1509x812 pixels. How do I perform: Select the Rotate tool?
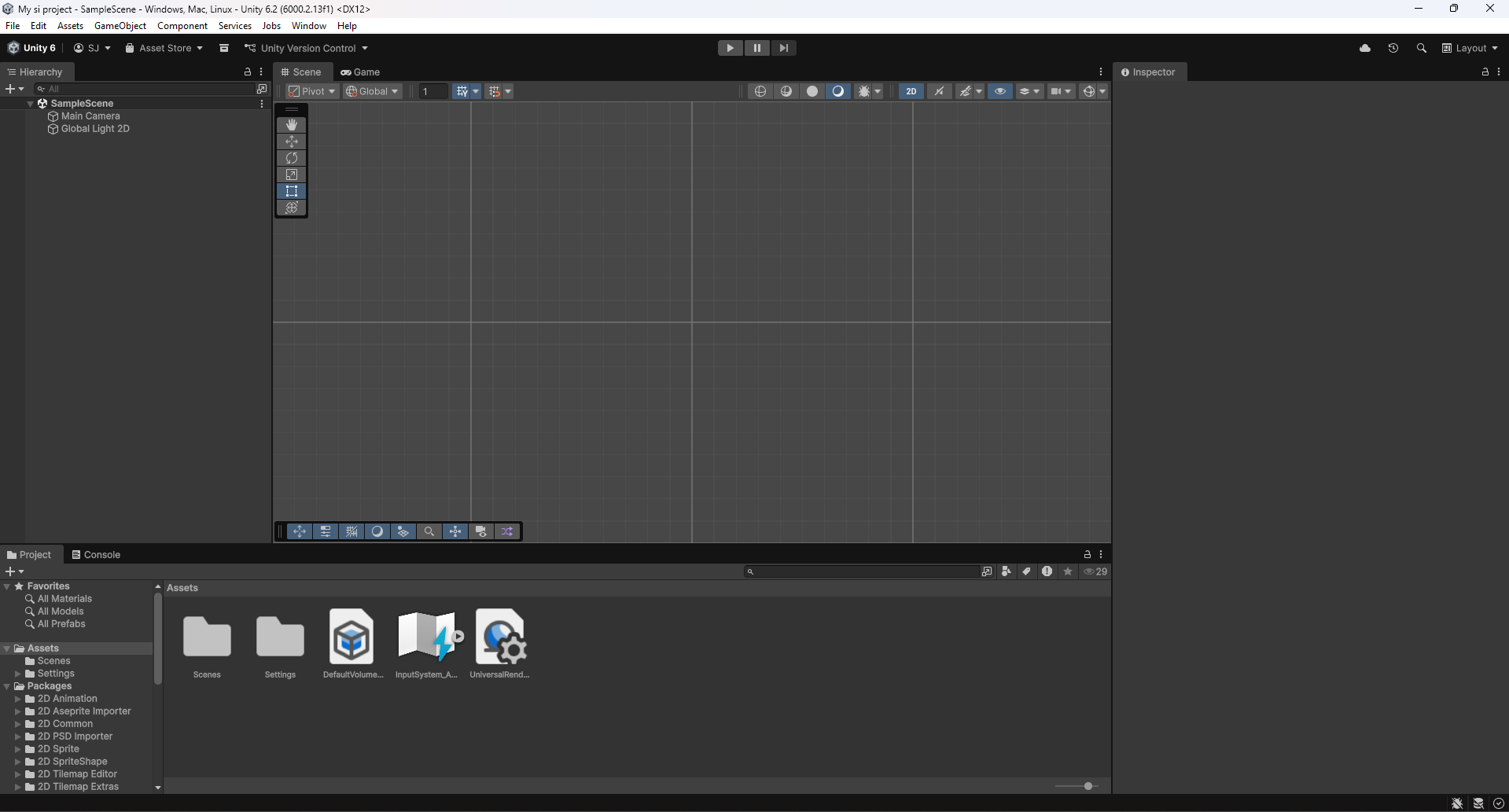(x=292, y=158)
